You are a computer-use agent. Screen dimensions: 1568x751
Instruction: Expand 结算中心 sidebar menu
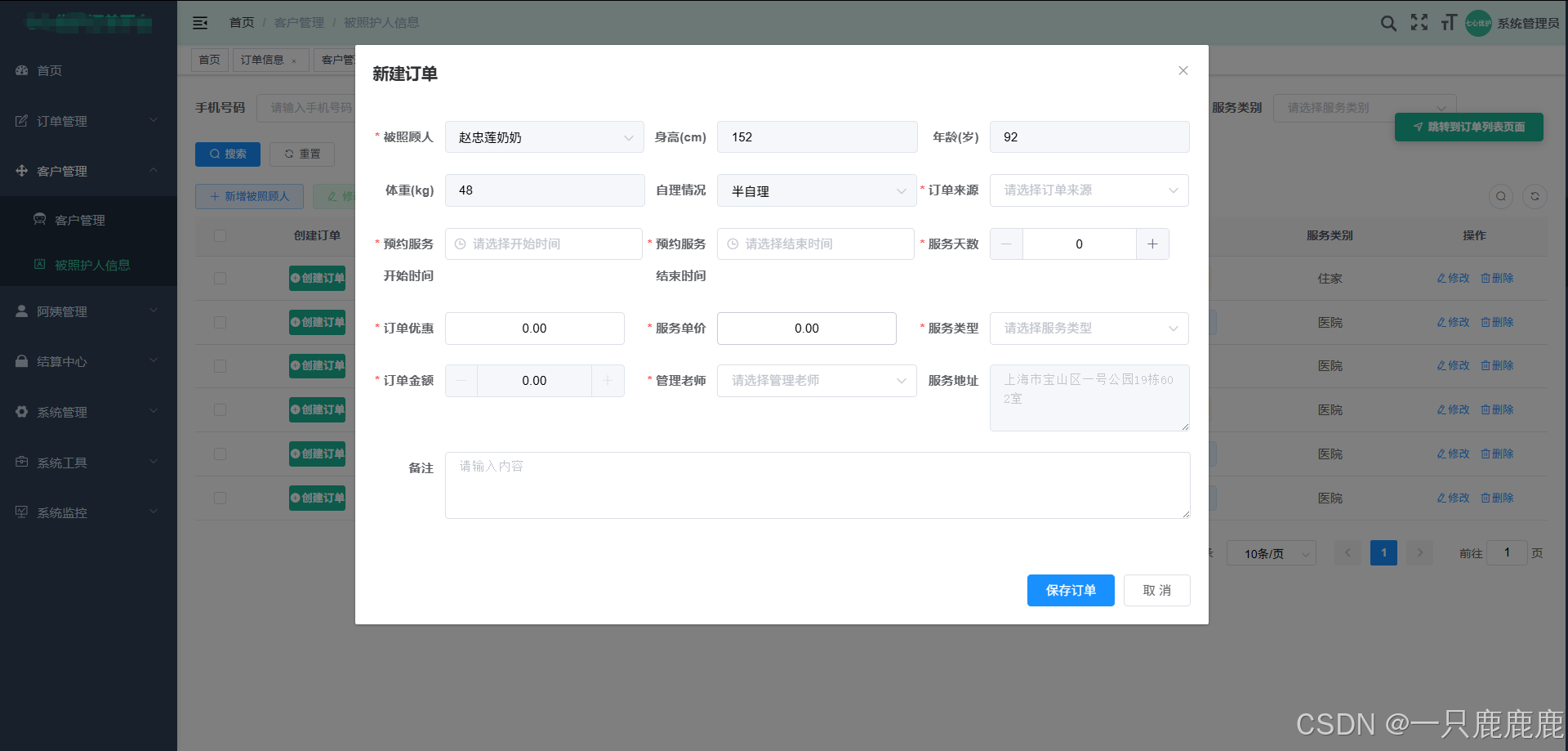(x=88, y=361)
